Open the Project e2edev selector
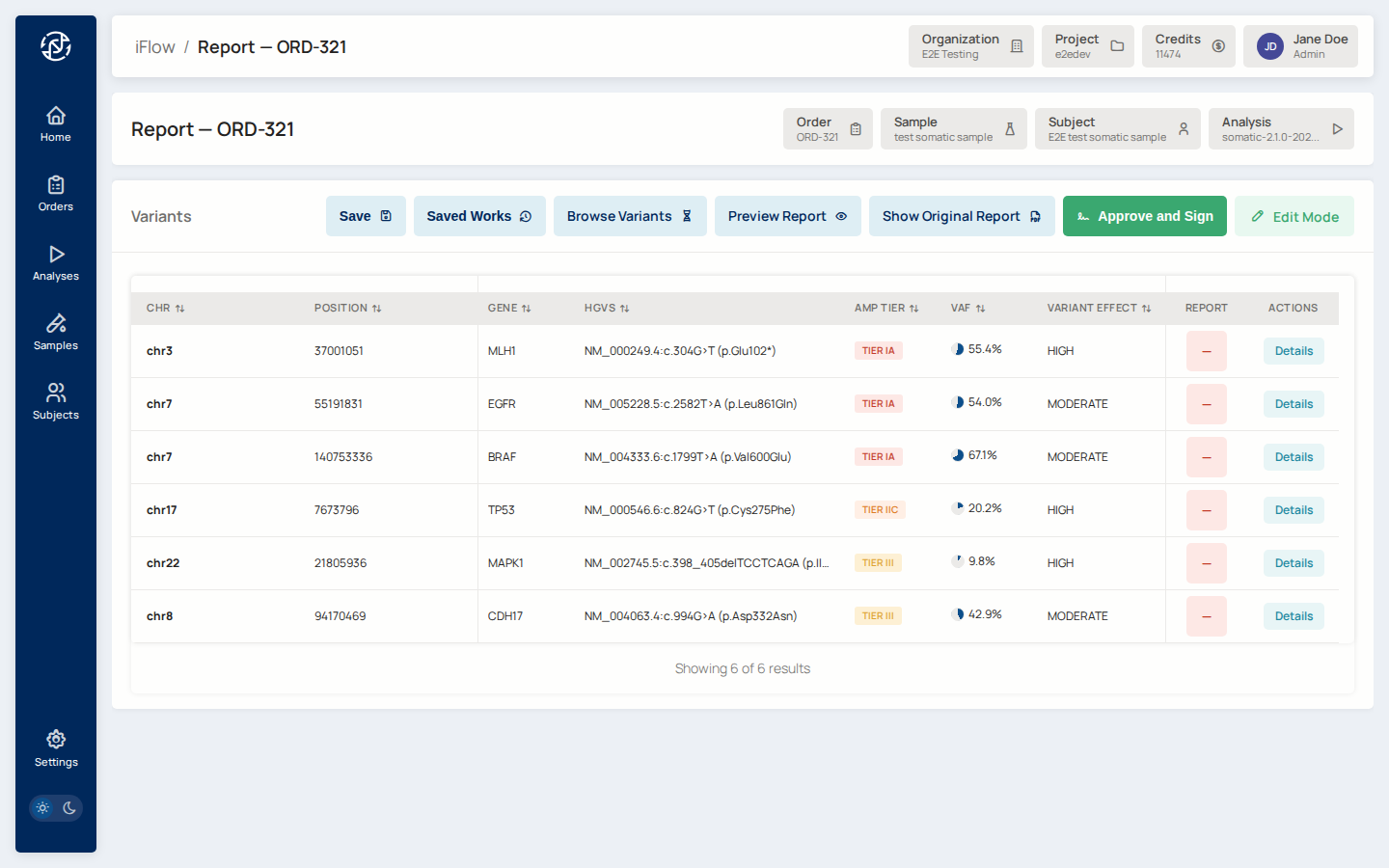The image size is (1389, 868). [1087, 46]
